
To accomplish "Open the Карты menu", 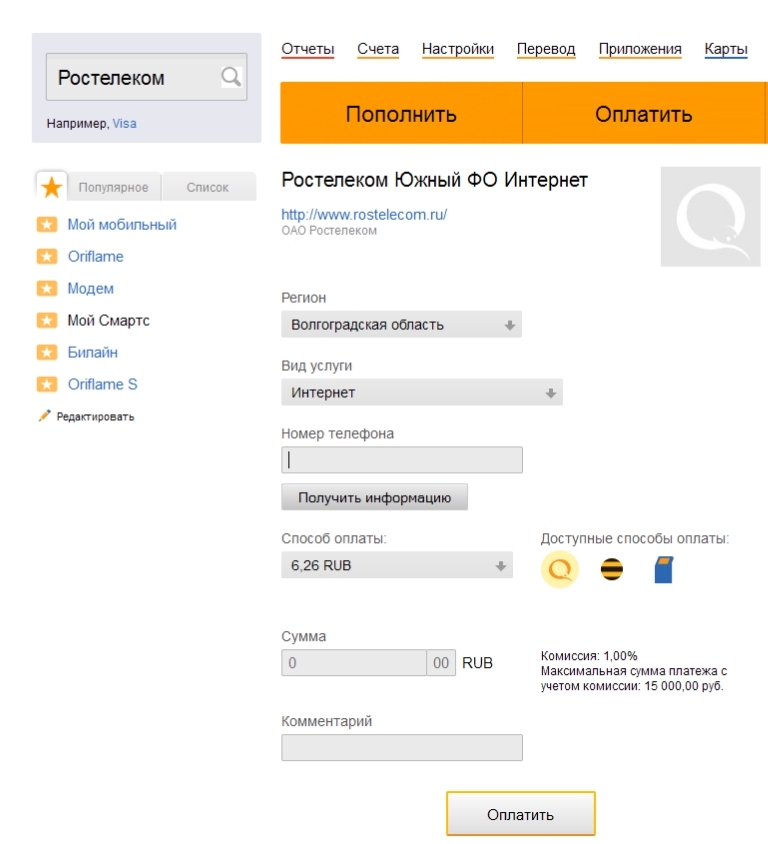I will [726, 49].
